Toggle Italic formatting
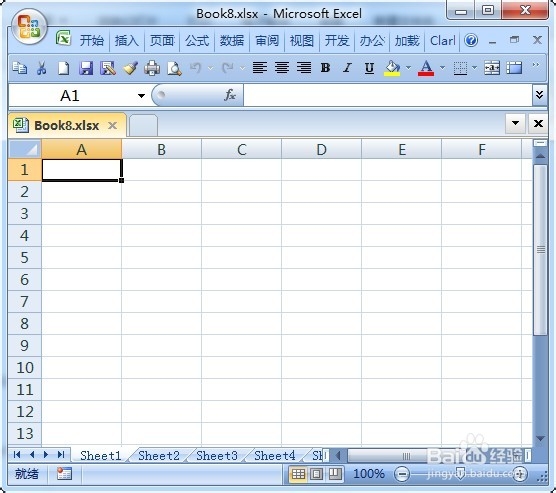The height and width of the screenshot is (493, 556). click(x=348, y=67)
